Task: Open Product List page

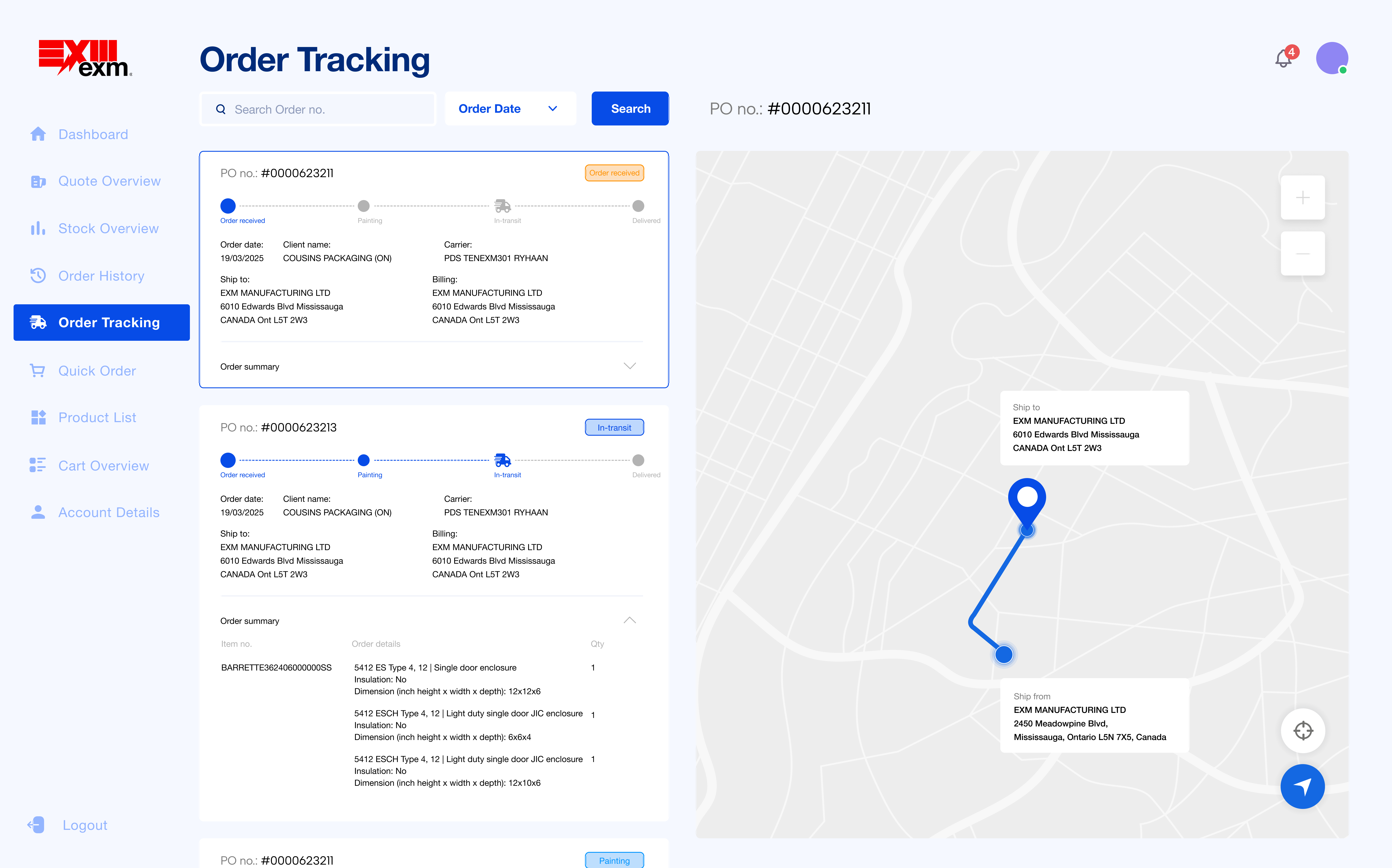Action: tap(97, 417)
